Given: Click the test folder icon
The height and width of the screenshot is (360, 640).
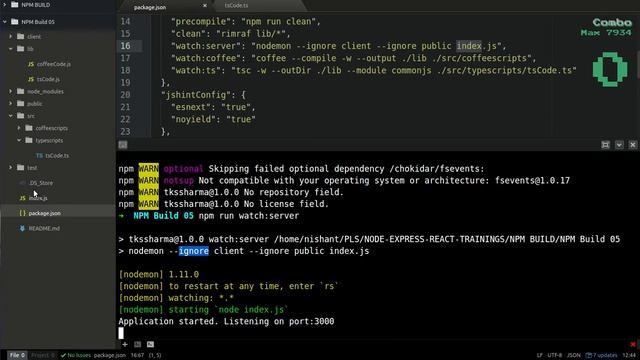Looking at the screenshot, I should coord(20,167).
